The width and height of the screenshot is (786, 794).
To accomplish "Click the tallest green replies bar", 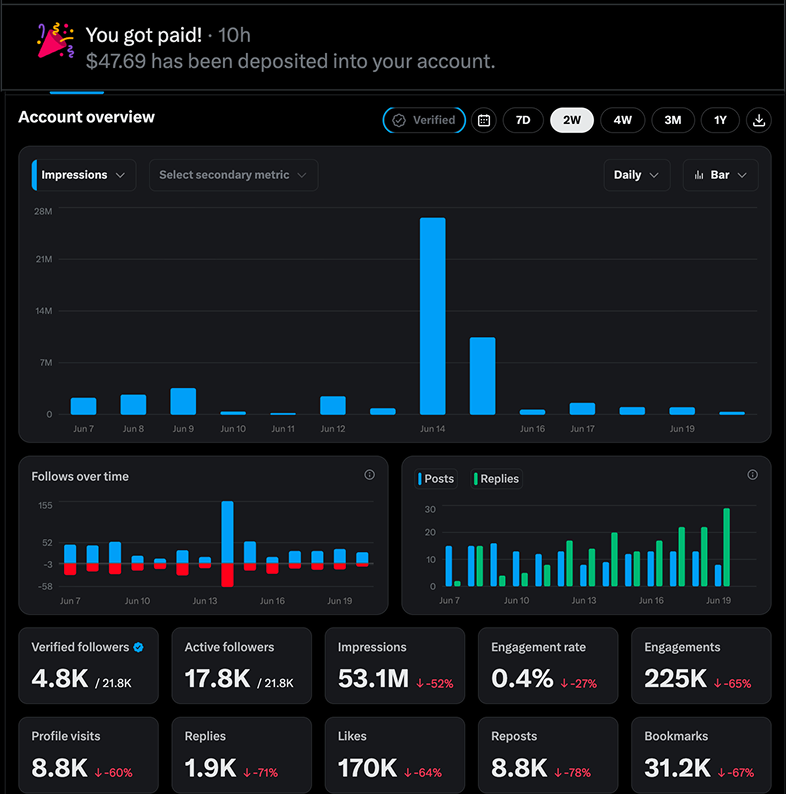I will (x=726, y=547).
